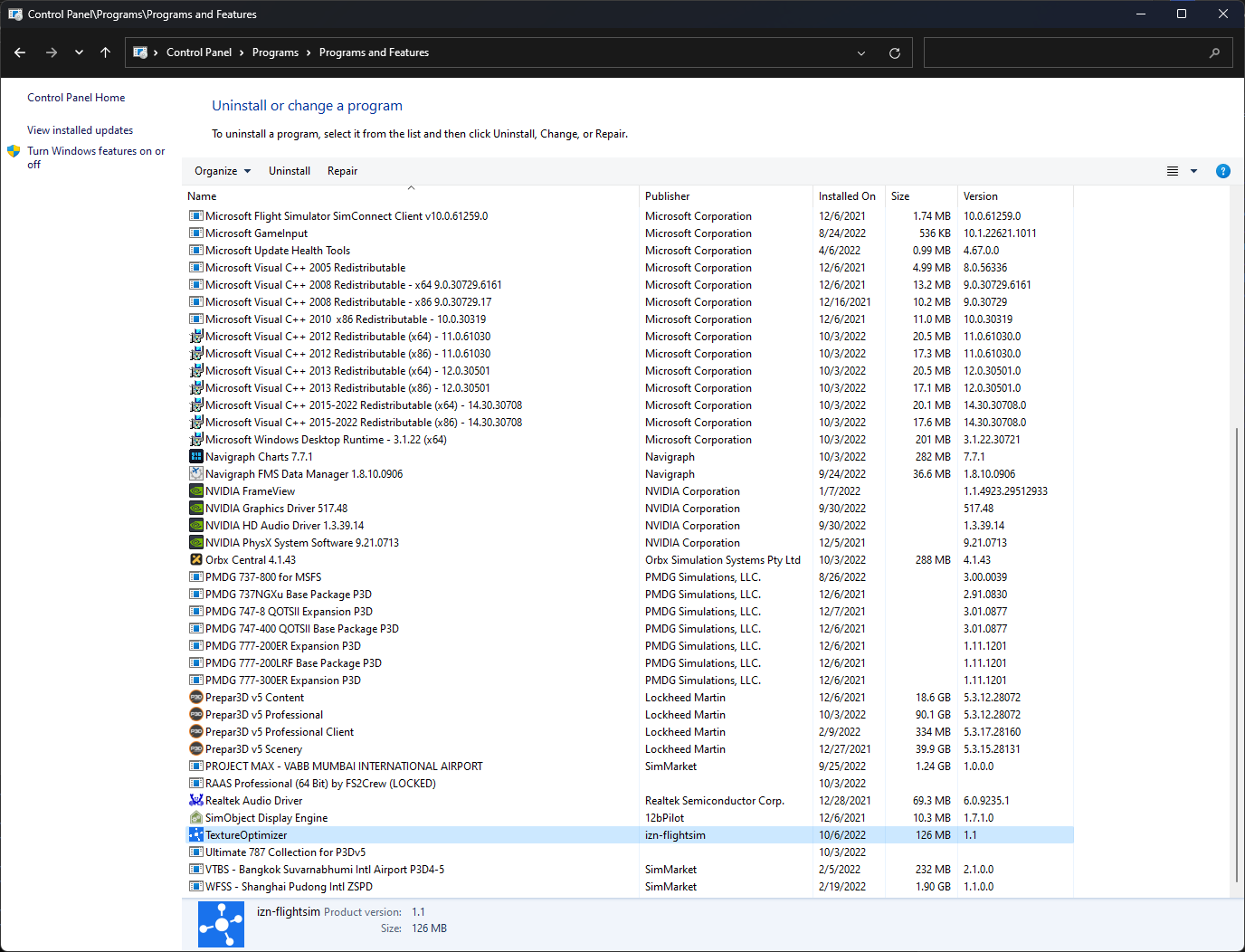
Task: Click the Visual C++ 2012 Redistributable (x64) installer icon
Action: [195, 337]
